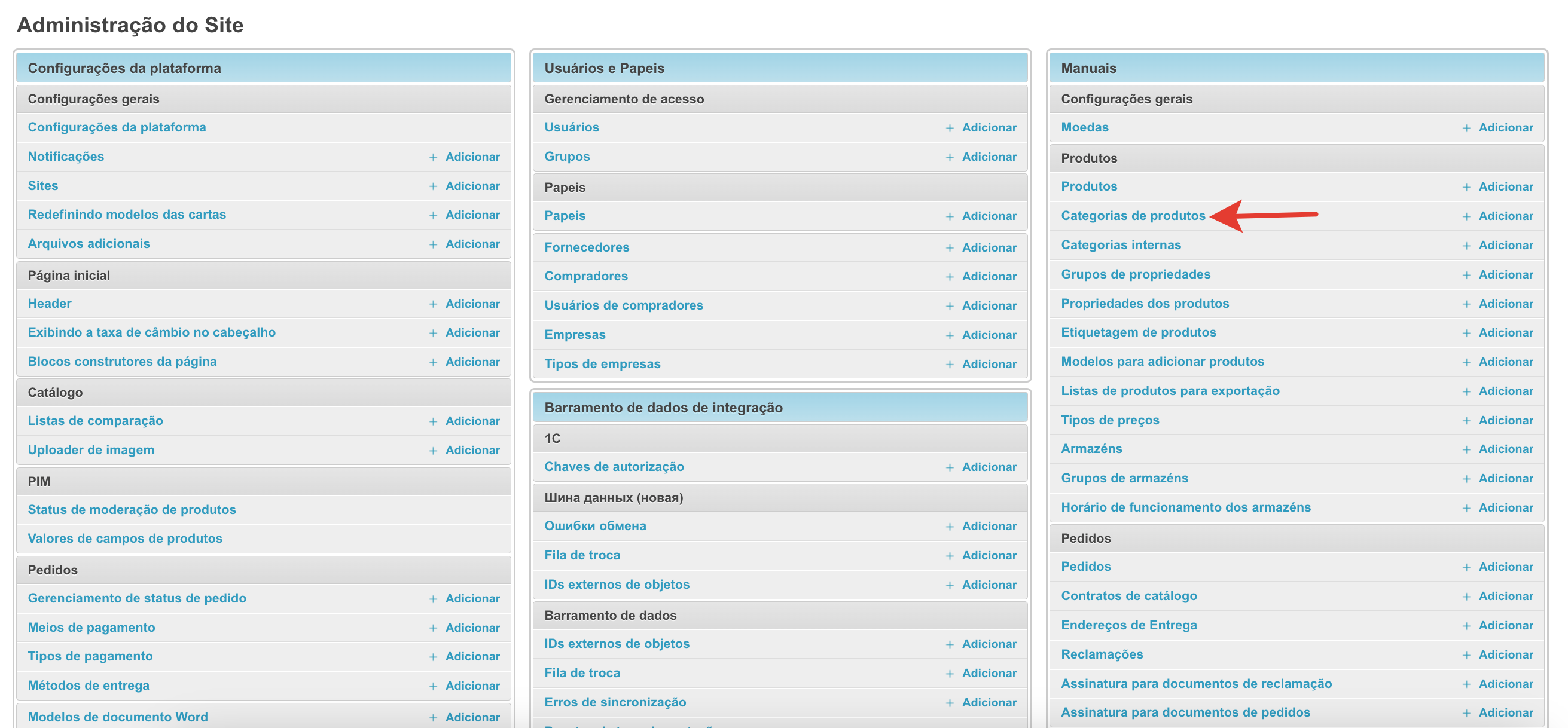Click the plus icon for Fornecedores row
The height and width of the screenshot is (728, 1568).
(950, 248)
